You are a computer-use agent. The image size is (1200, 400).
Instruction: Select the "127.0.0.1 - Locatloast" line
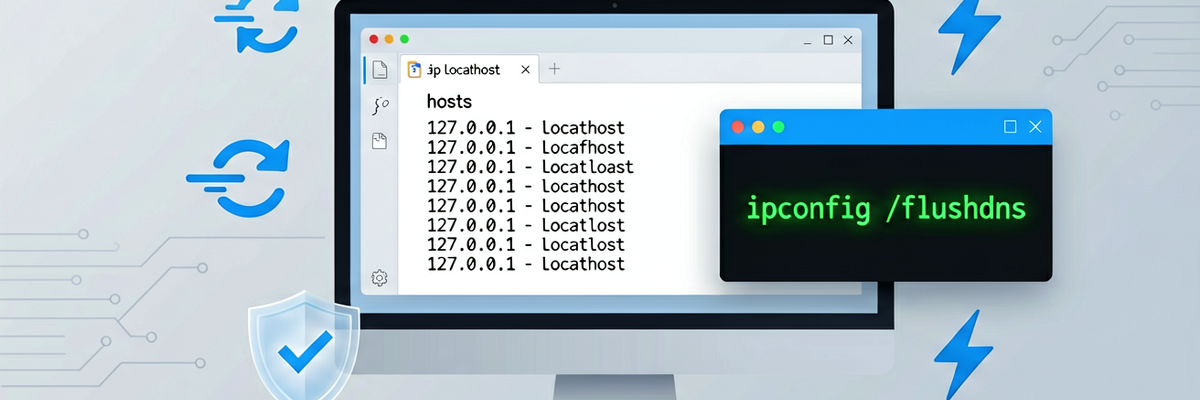tap(531, 167)
